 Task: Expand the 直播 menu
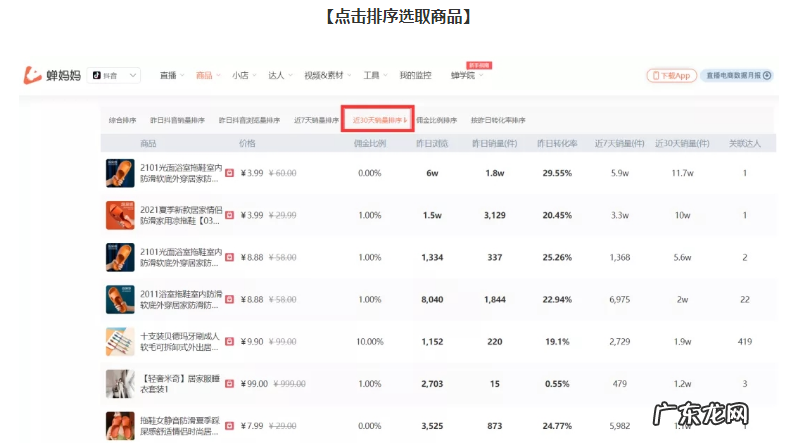click(172, 75)
